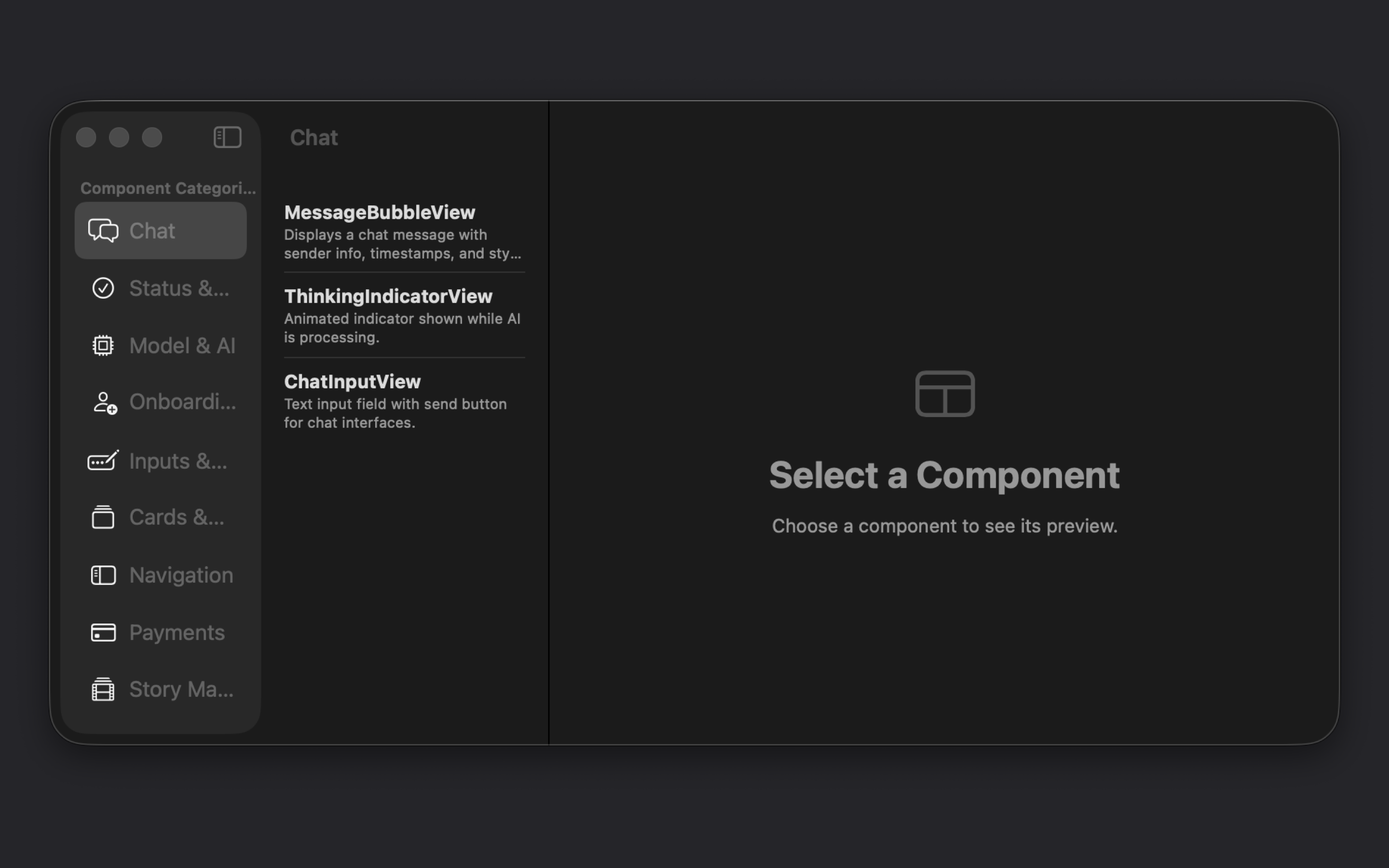Toggle the sidebar with the sidebar icon
The width and height of the screenshot is (1389, 868).
pos(227,137)
